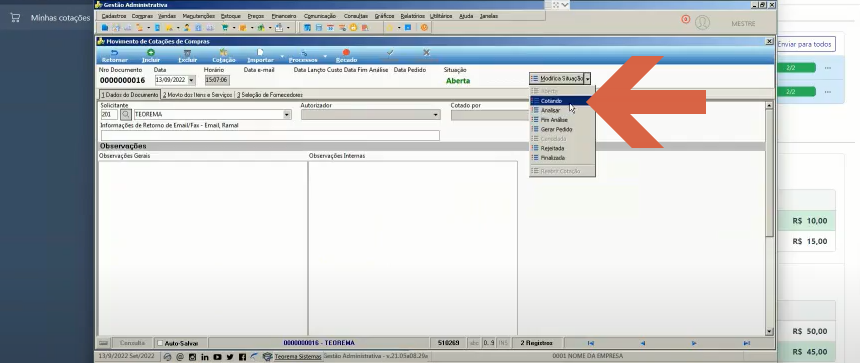860x363 pixels.
Task: Open the Financeiro menu
Action: (x=284, y=16)
